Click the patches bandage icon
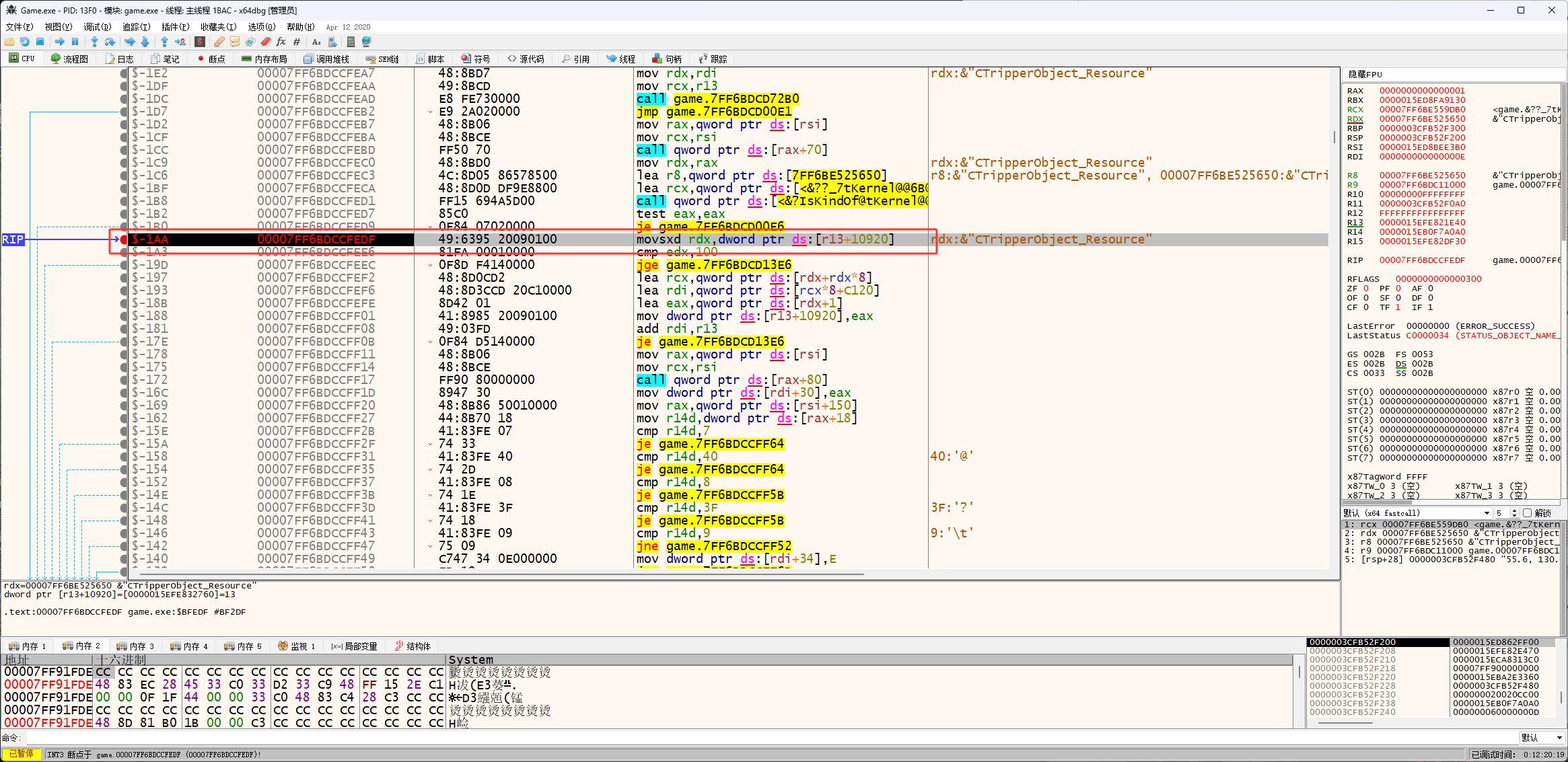1568x762 pixels. pos(219,42)
